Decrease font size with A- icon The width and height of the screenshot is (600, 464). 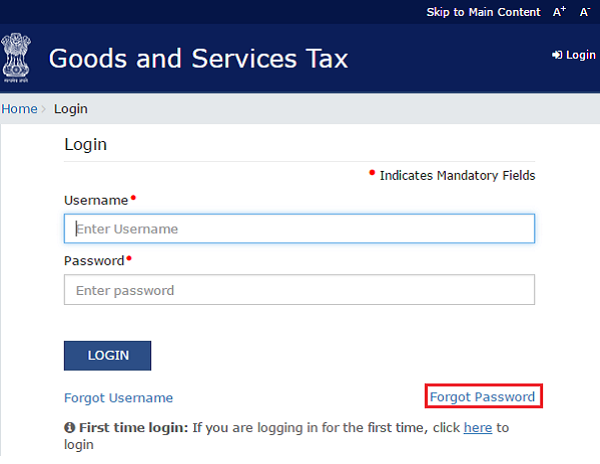[586, 12]
